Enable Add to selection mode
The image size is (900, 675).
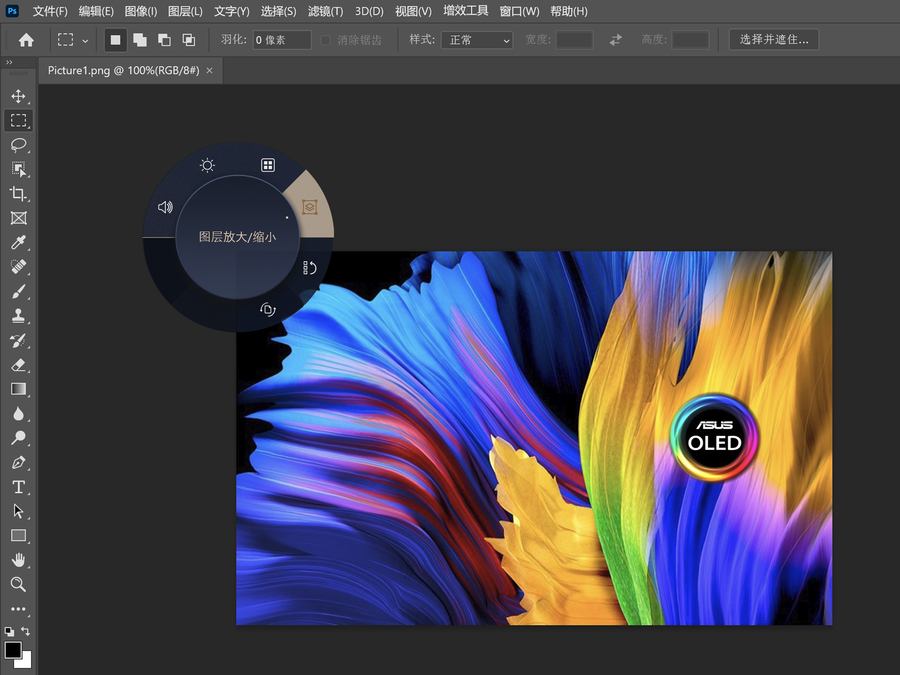139,40
